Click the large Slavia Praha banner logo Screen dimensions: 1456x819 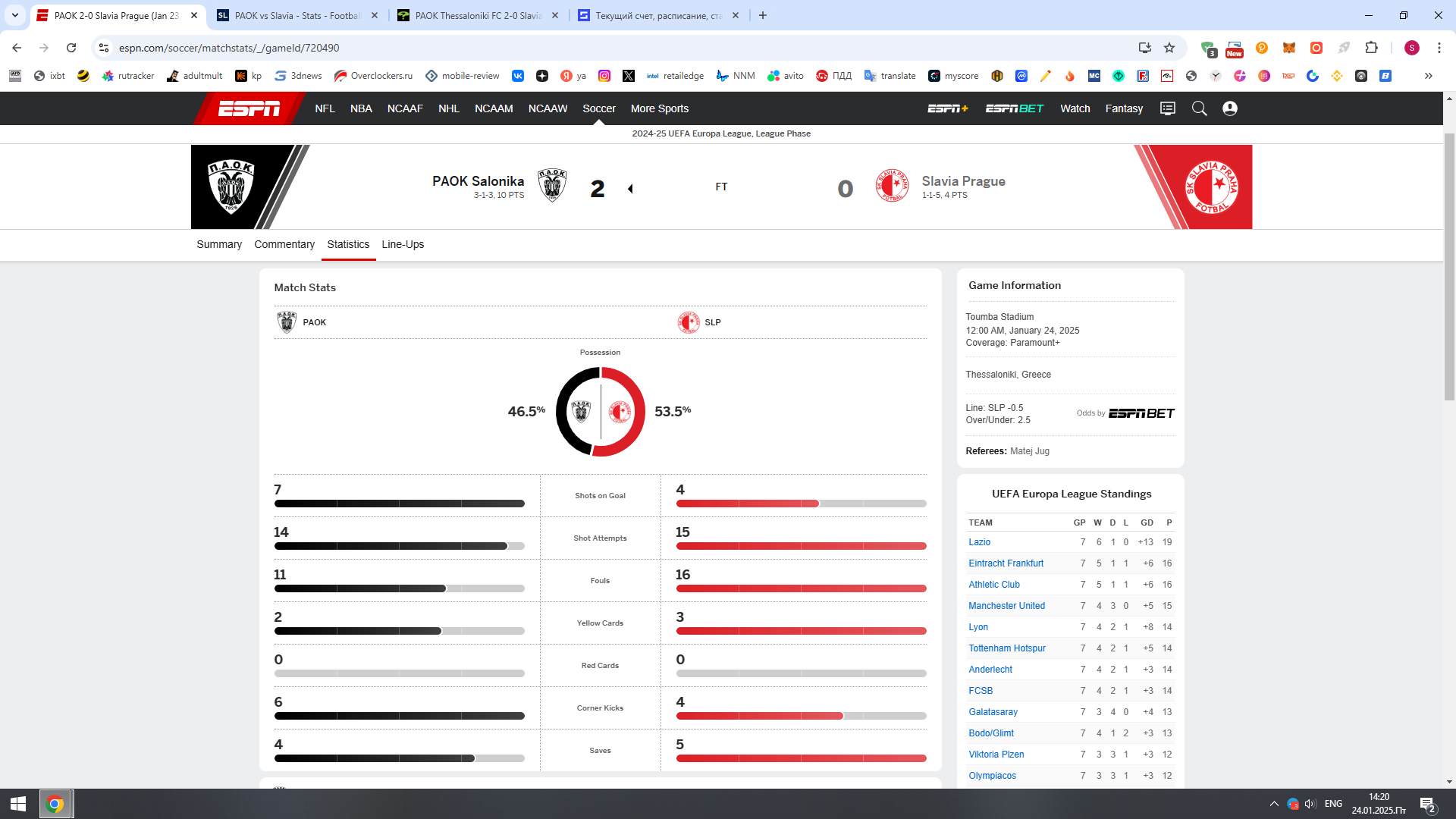click(x=1211, y=187)
